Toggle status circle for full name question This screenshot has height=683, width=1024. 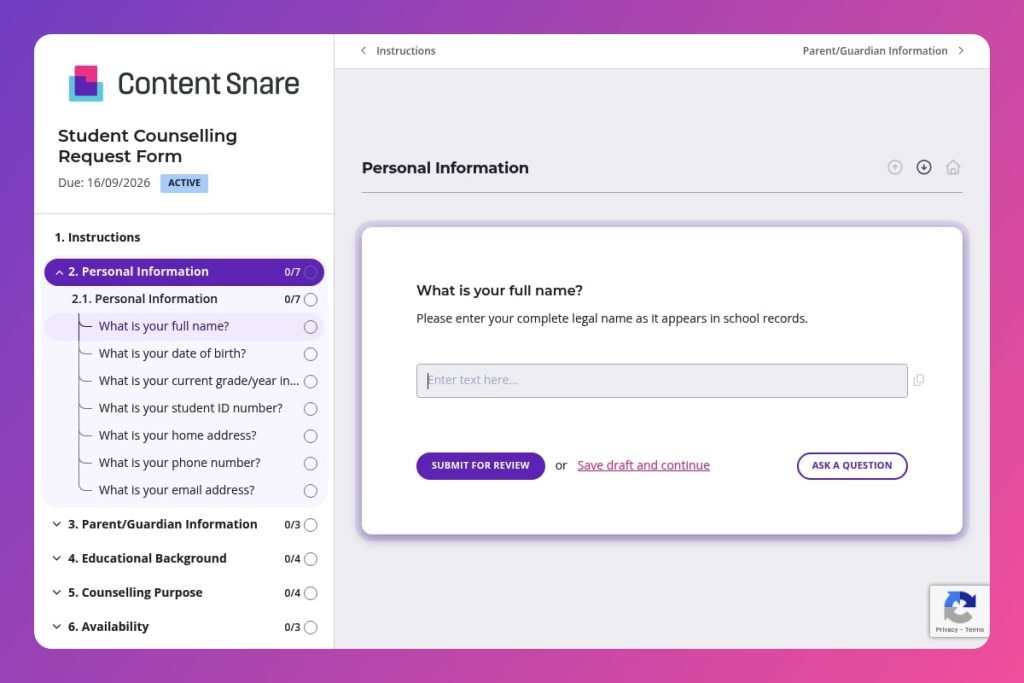coord(311,327)
